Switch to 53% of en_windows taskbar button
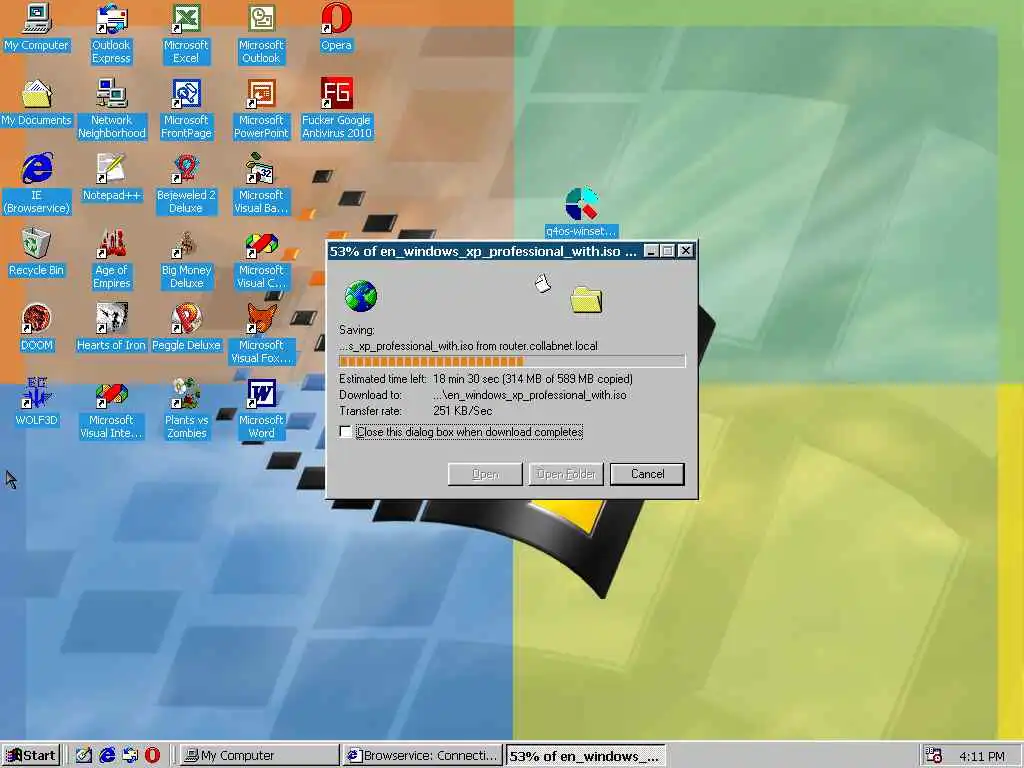The image size is (1024, 768). click(586, 756)
